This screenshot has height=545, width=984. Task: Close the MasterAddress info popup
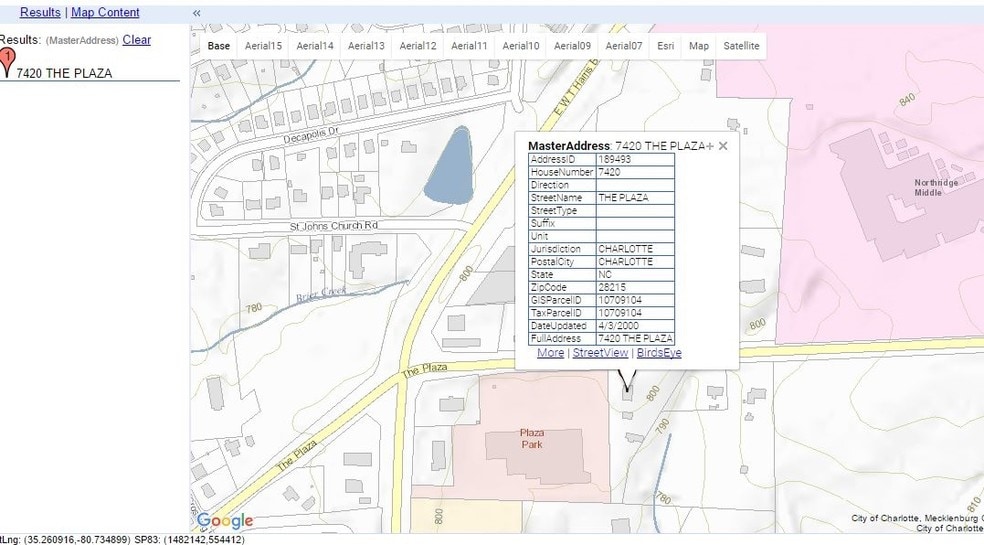723,146
